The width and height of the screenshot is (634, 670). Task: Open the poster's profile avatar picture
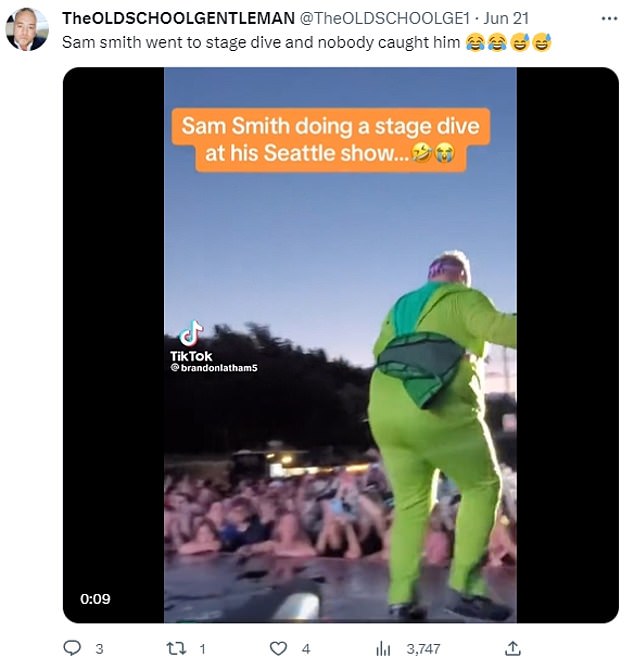tap(27, 30)
